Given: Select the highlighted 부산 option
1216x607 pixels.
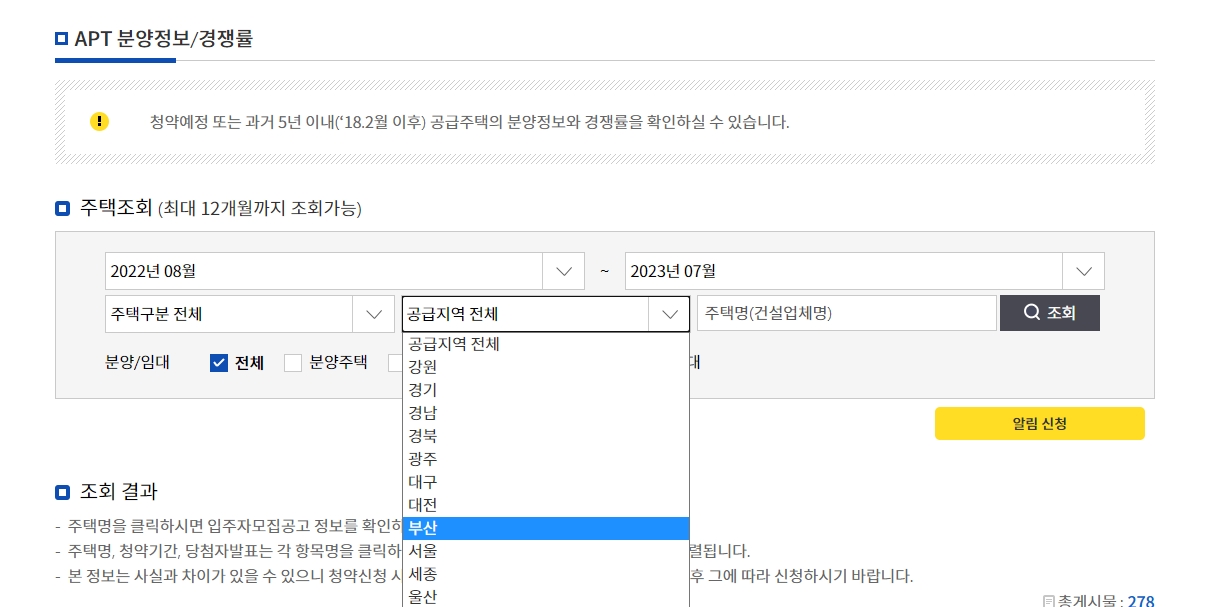Looking at the screenshot, I should pos(423,528).
